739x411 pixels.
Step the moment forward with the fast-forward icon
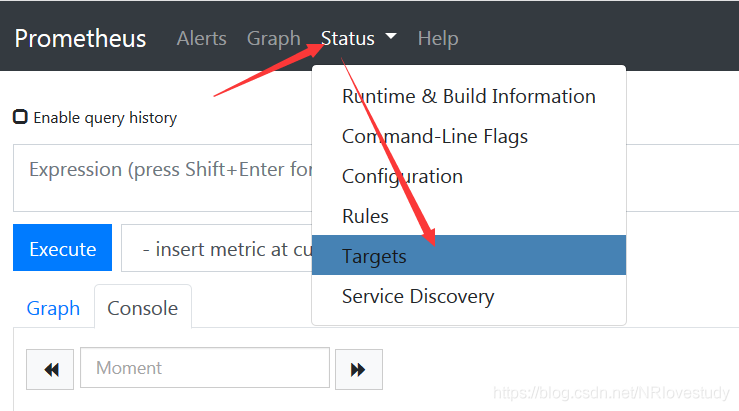[358, 369]
